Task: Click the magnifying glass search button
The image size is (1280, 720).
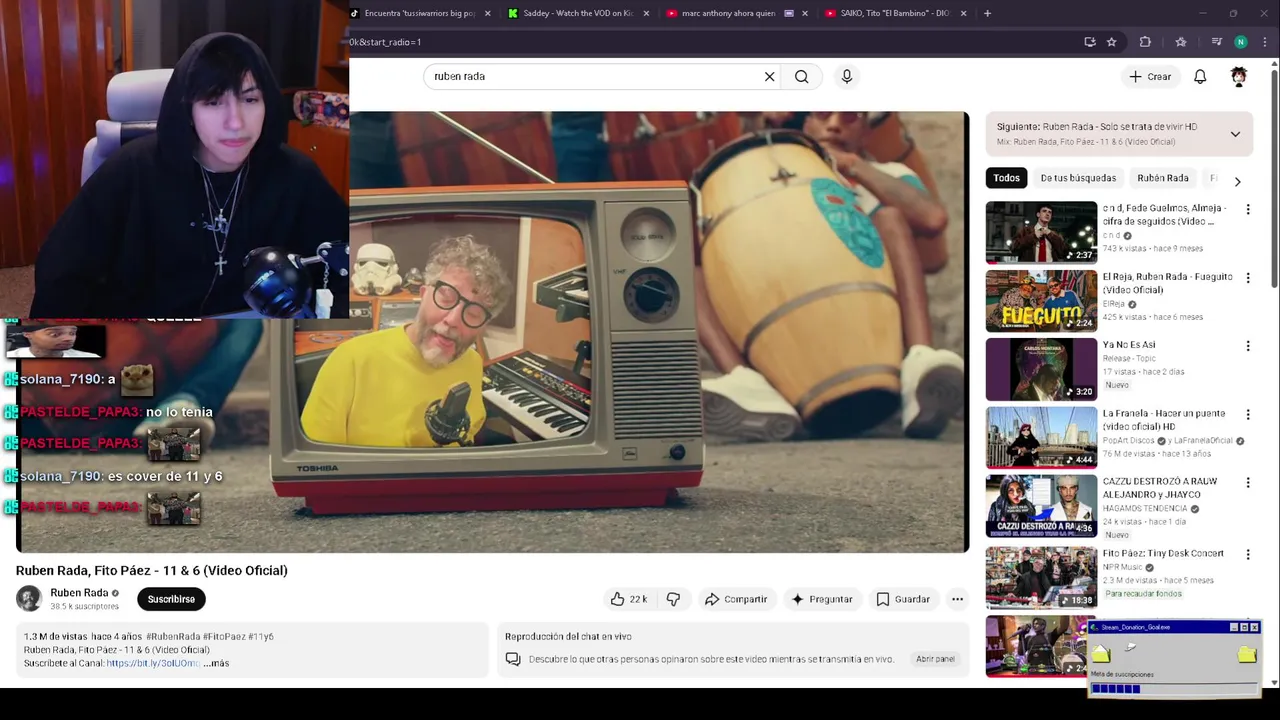Action: [x=801, y=76]
